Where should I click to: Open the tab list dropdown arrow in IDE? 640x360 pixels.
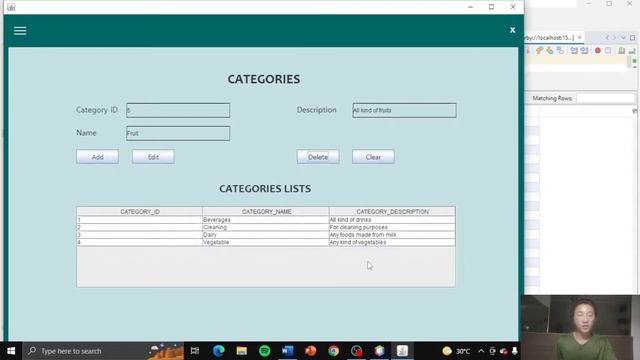tap(623, 38)
